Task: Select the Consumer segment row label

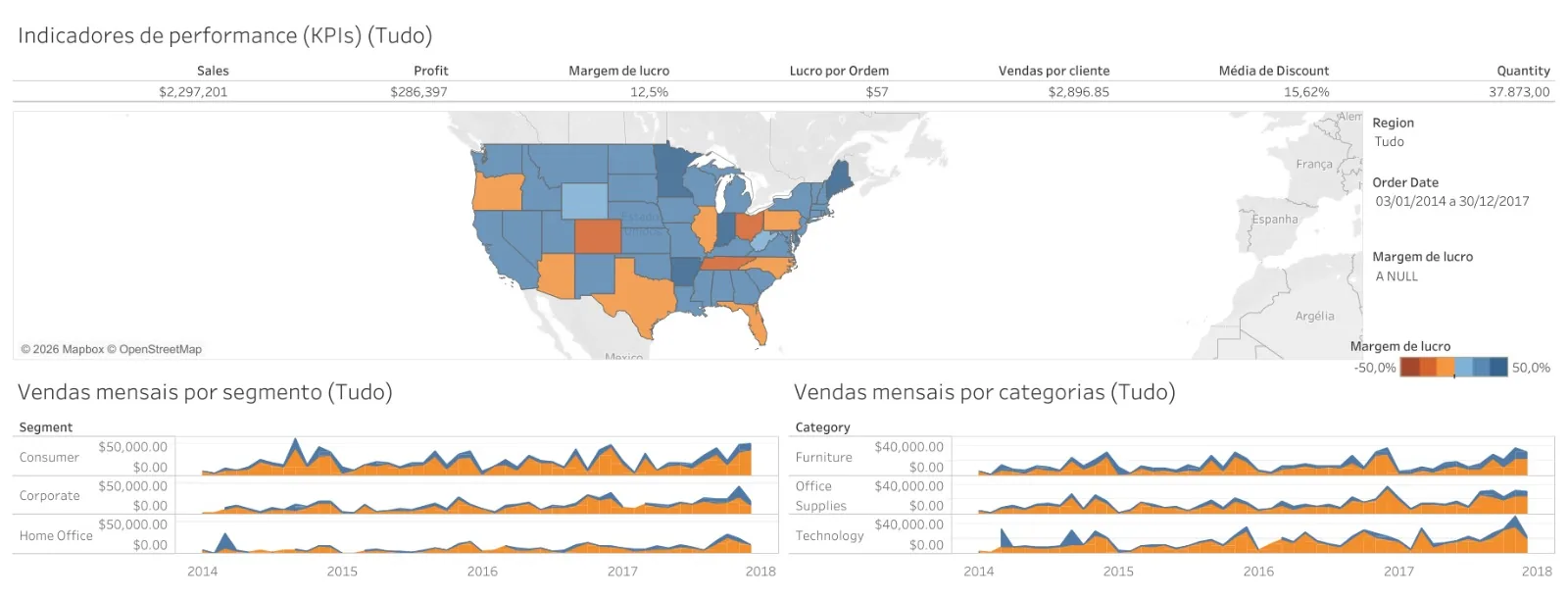Action: pyautogui.click(x=49, y=457)
